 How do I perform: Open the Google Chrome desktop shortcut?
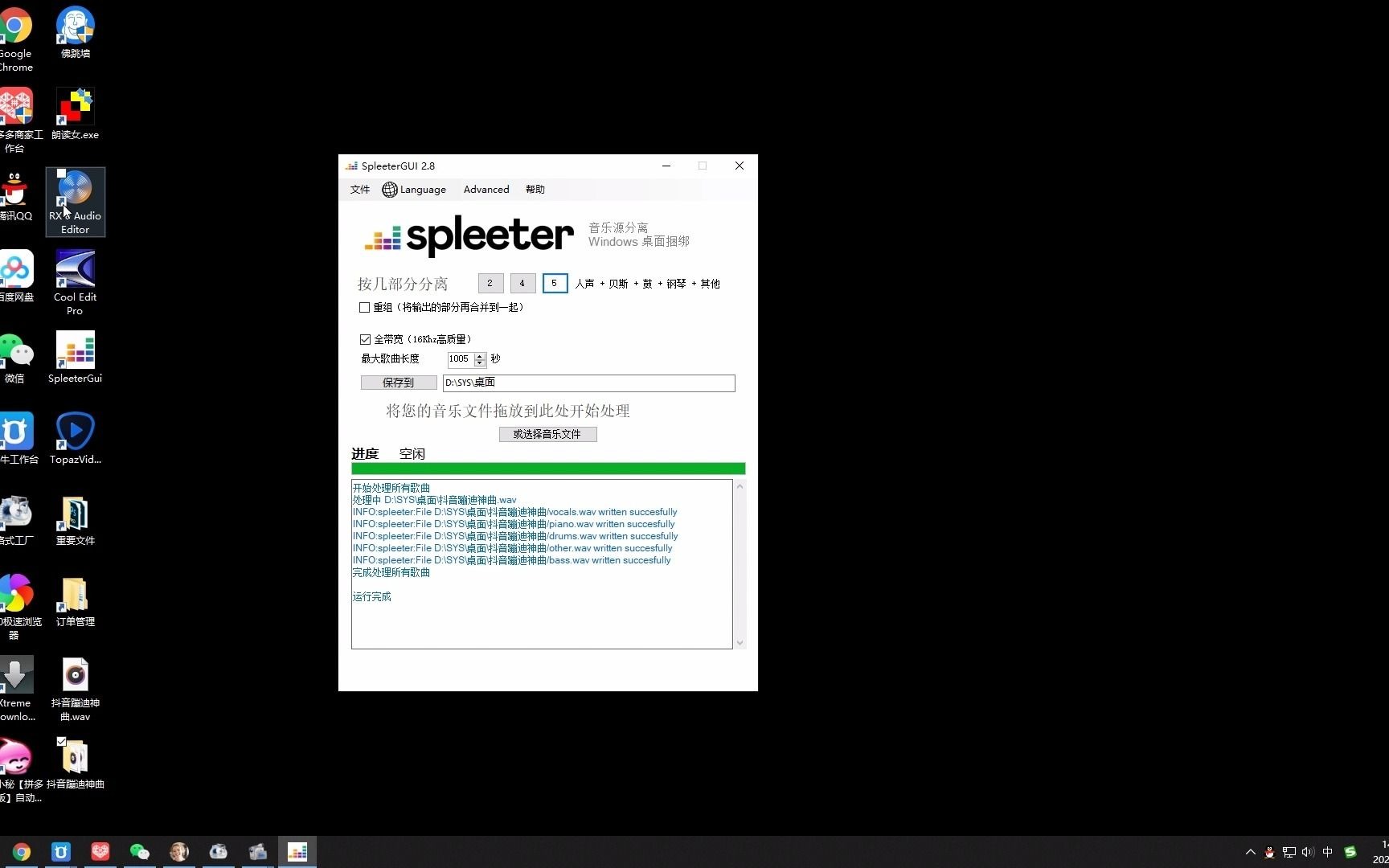(x=14, y=39)
